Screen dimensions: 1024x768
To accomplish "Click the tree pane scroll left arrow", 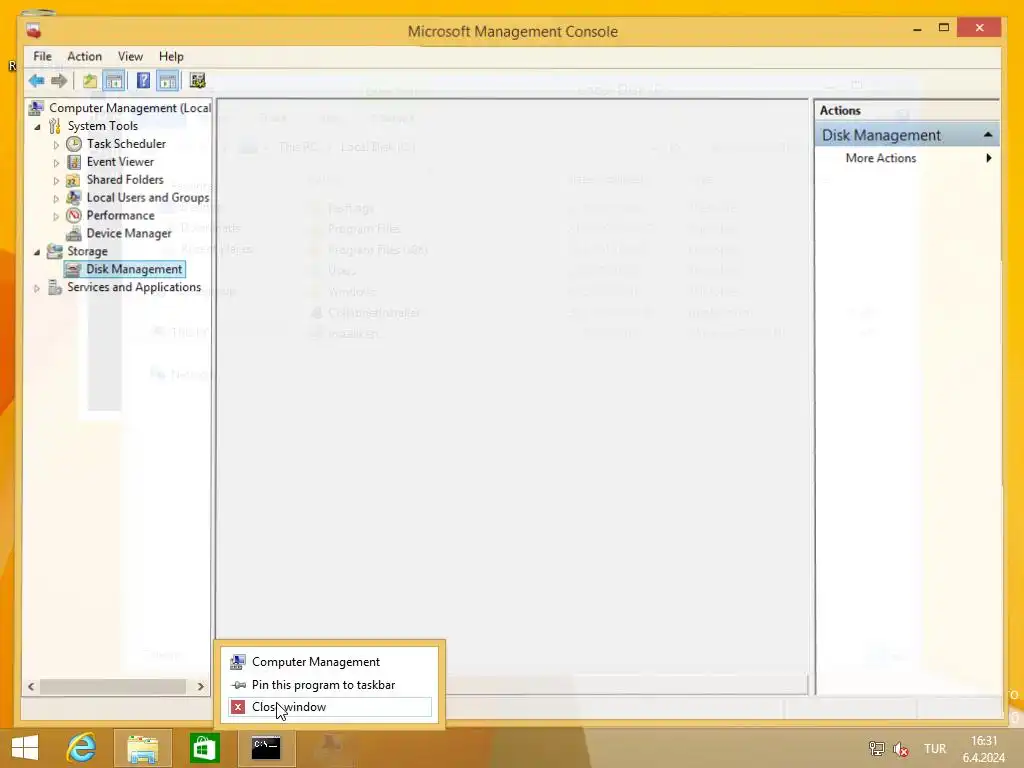I will coord(31,686).
